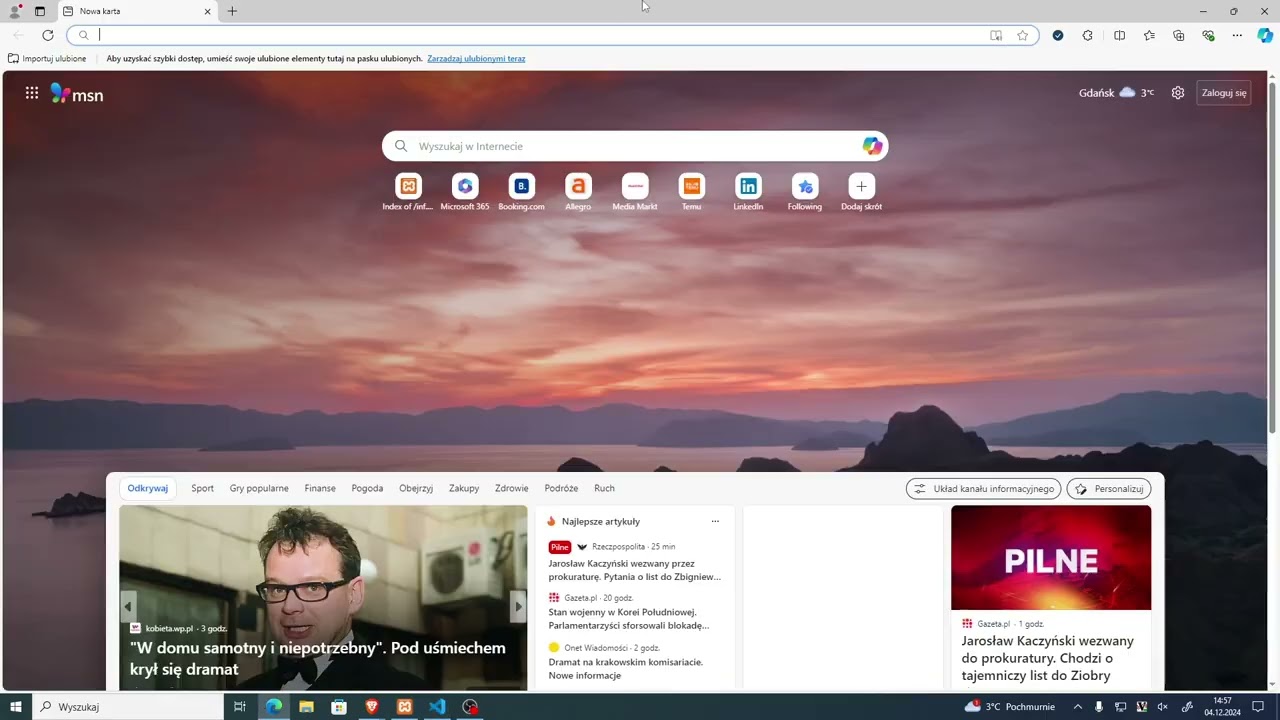
Task: Click Importuj ulubione in favorites bar
Action: [x=47, y=58]
